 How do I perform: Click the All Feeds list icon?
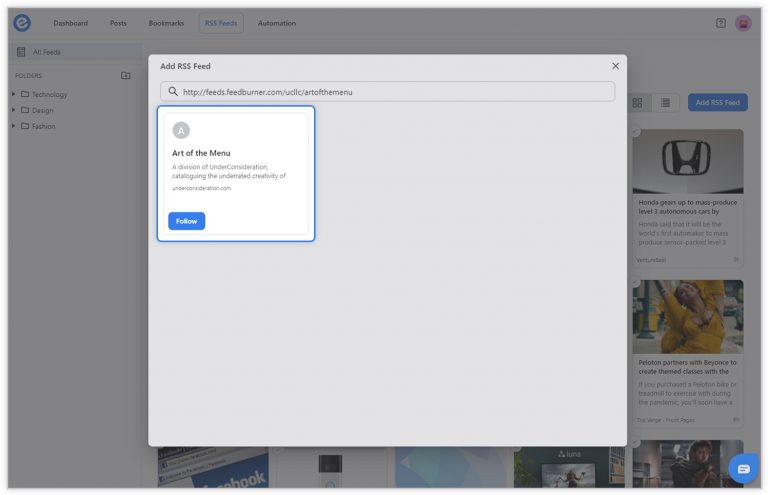coord(21,52)
